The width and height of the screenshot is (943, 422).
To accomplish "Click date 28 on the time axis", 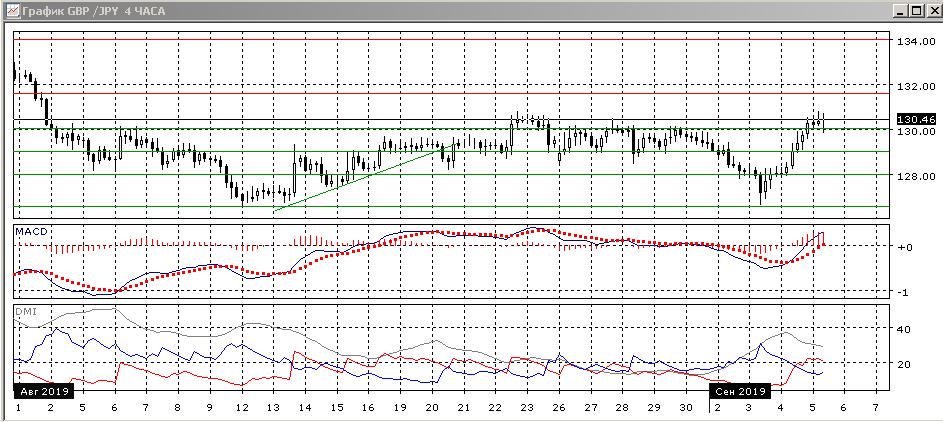I will 622,408.
